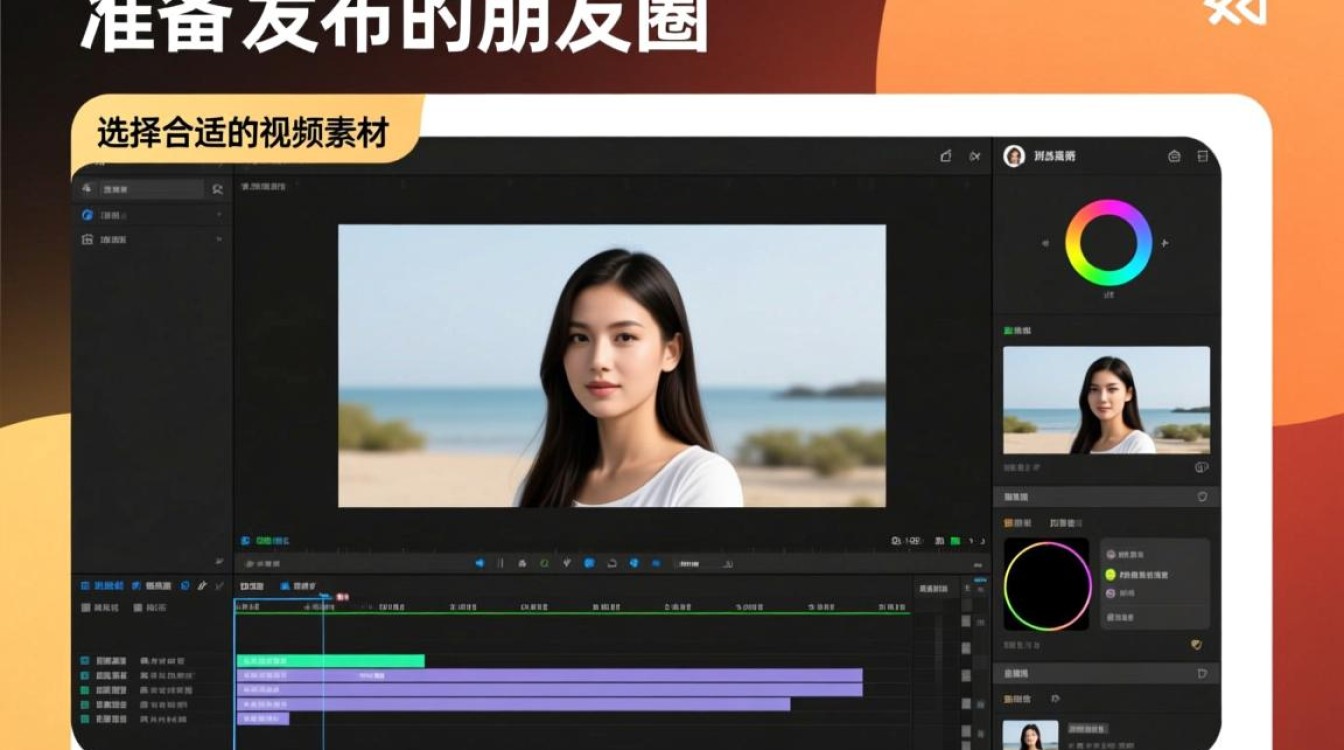Click the blue playhead handle on the timeline ruler

[x=324, y=596]
